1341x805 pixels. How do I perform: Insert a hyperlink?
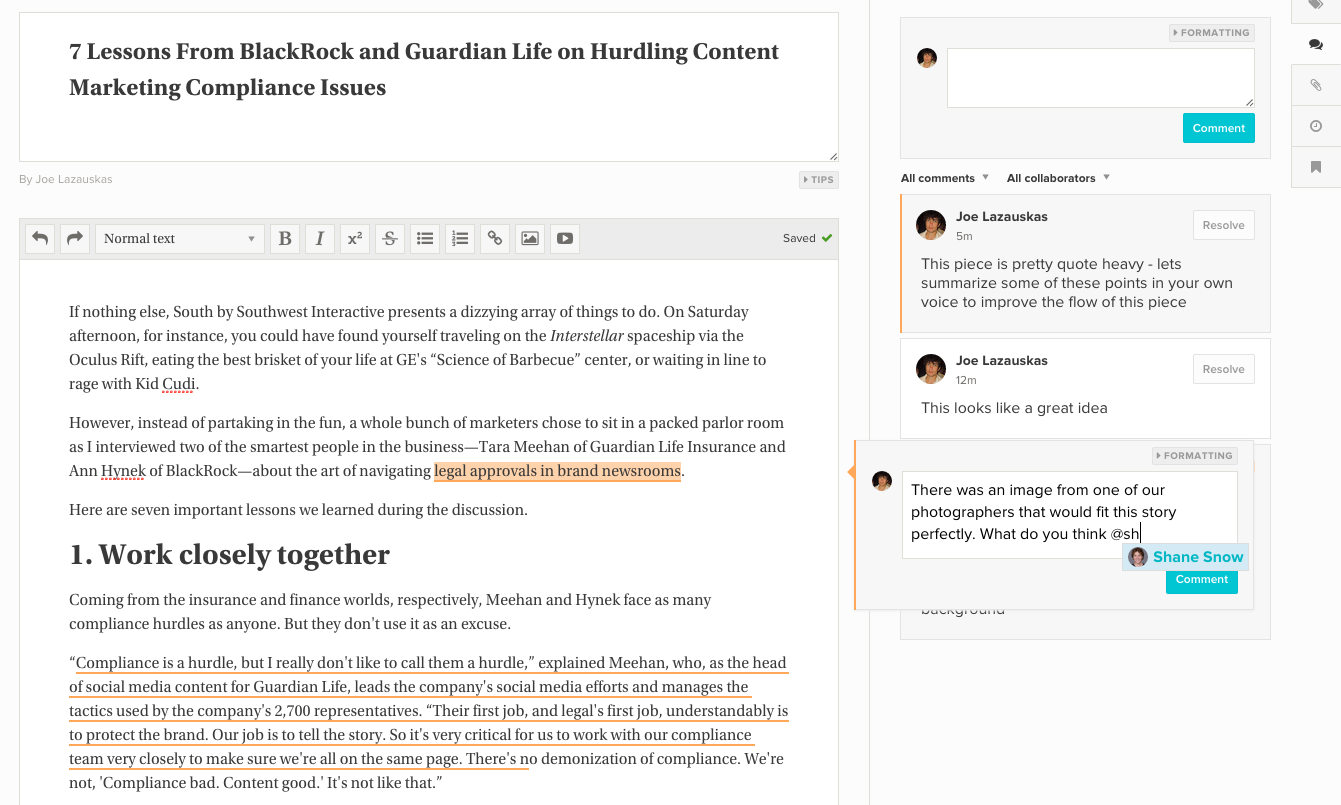(494, 239)
